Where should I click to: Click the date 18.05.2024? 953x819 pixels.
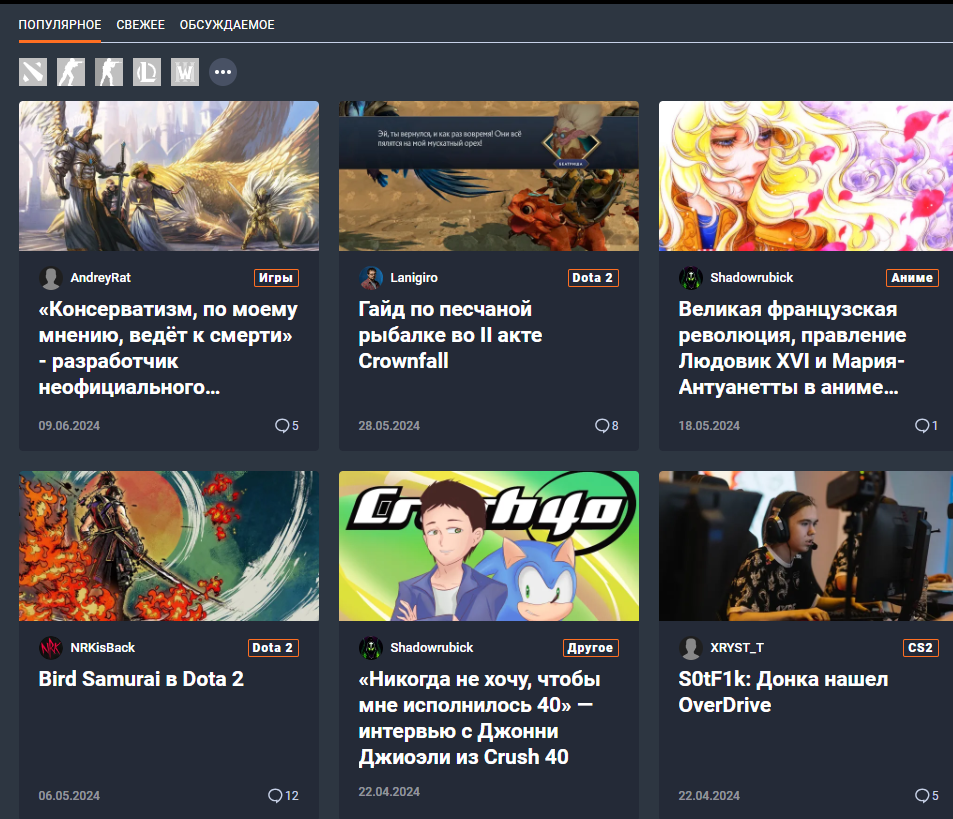point(709,425)
